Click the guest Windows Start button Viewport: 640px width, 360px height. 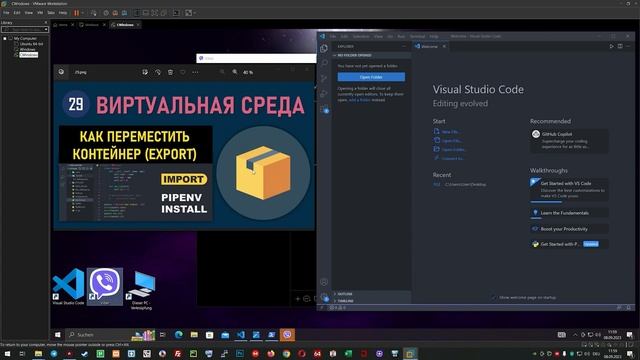[58, 335]
